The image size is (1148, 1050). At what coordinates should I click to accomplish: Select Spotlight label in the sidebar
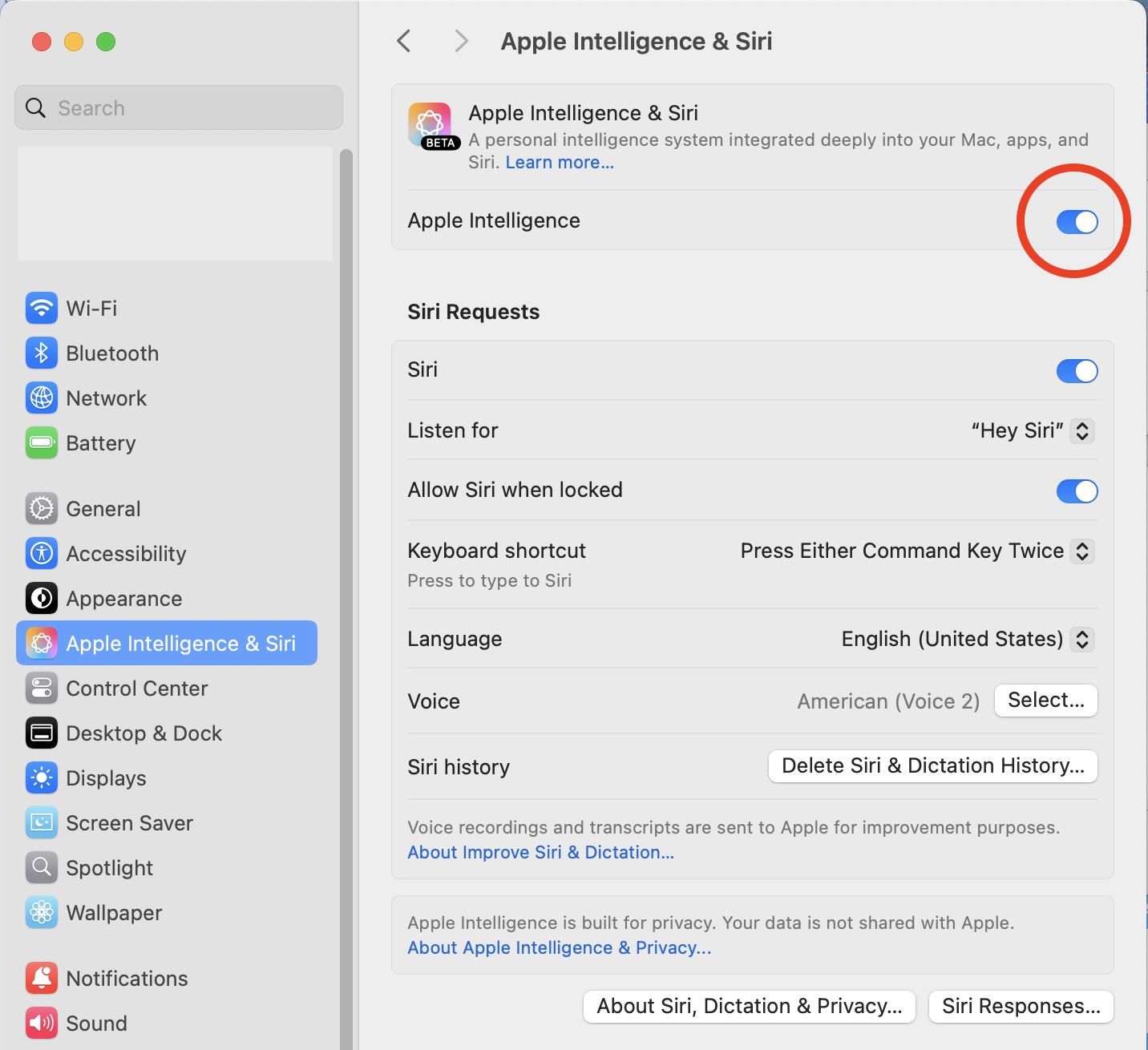pos(110,867)
